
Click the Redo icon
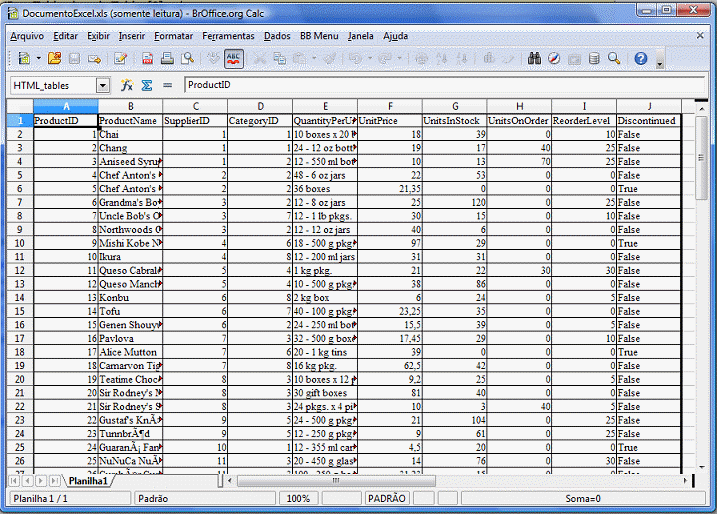(x=385, y=59)
